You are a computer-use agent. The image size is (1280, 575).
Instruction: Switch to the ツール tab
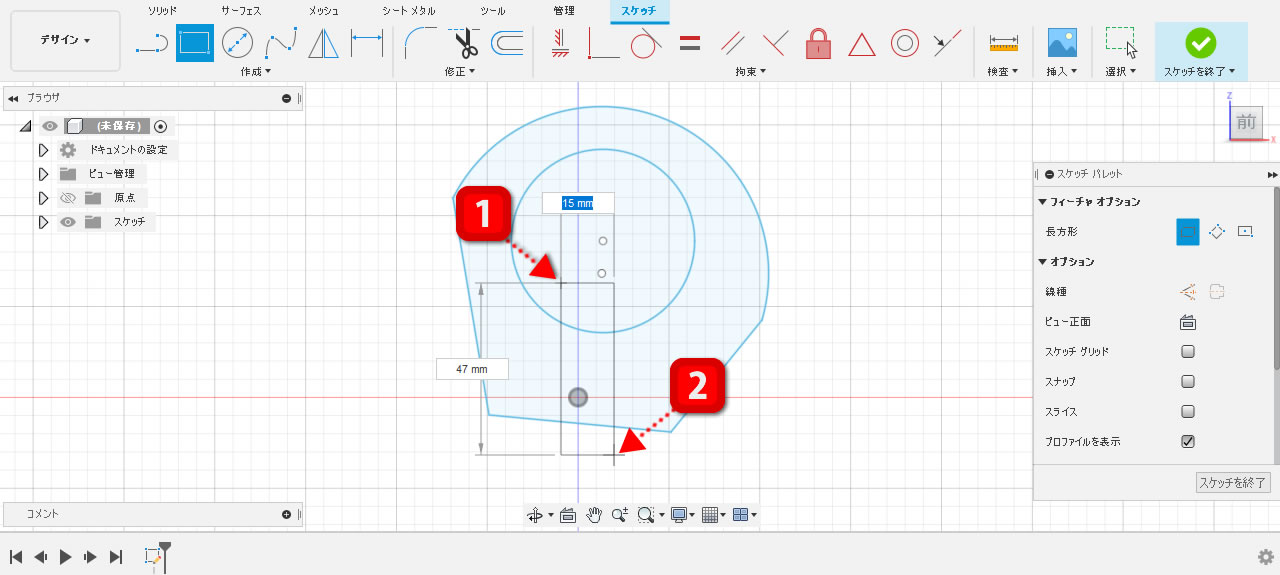492,11
